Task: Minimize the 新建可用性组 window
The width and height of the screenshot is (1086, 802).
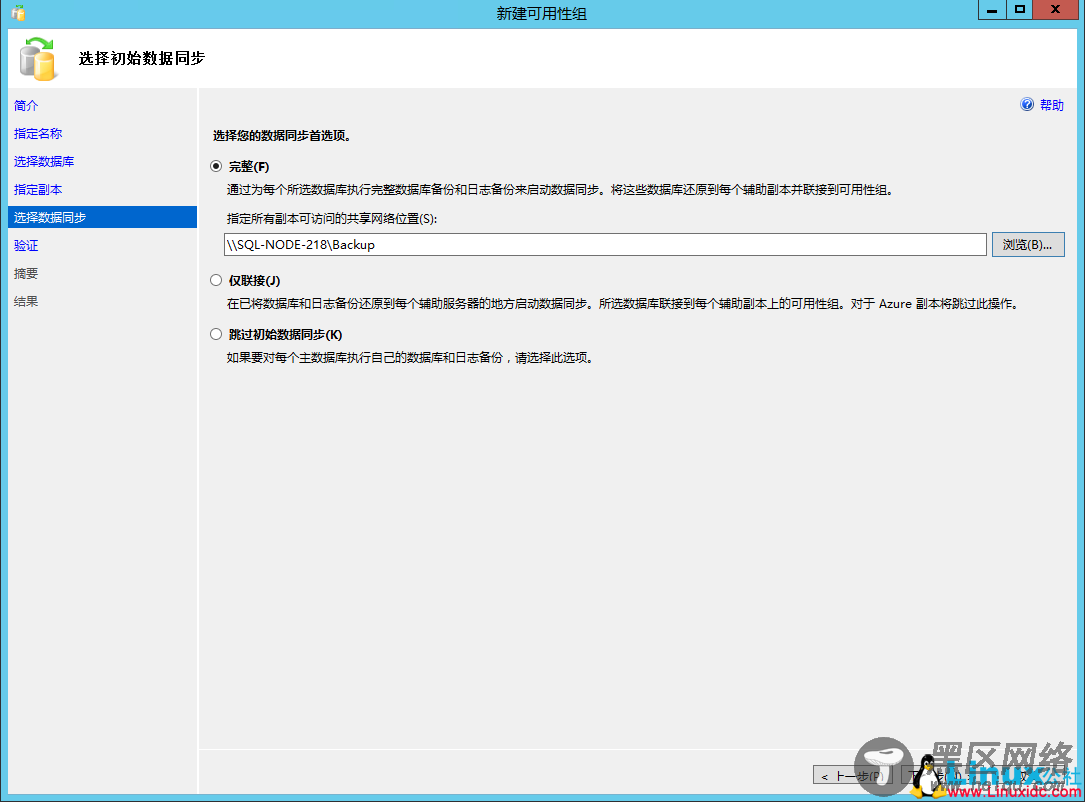Action: coord(992,10)
